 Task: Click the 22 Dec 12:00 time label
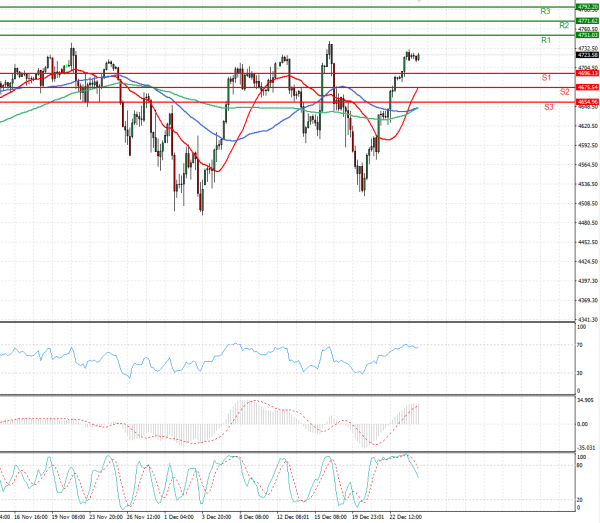[x=405, y=517]
